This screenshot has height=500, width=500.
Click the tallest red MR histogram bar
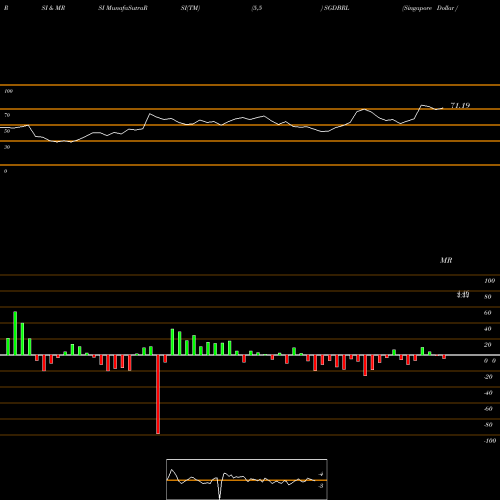click(x=158, y=394)
